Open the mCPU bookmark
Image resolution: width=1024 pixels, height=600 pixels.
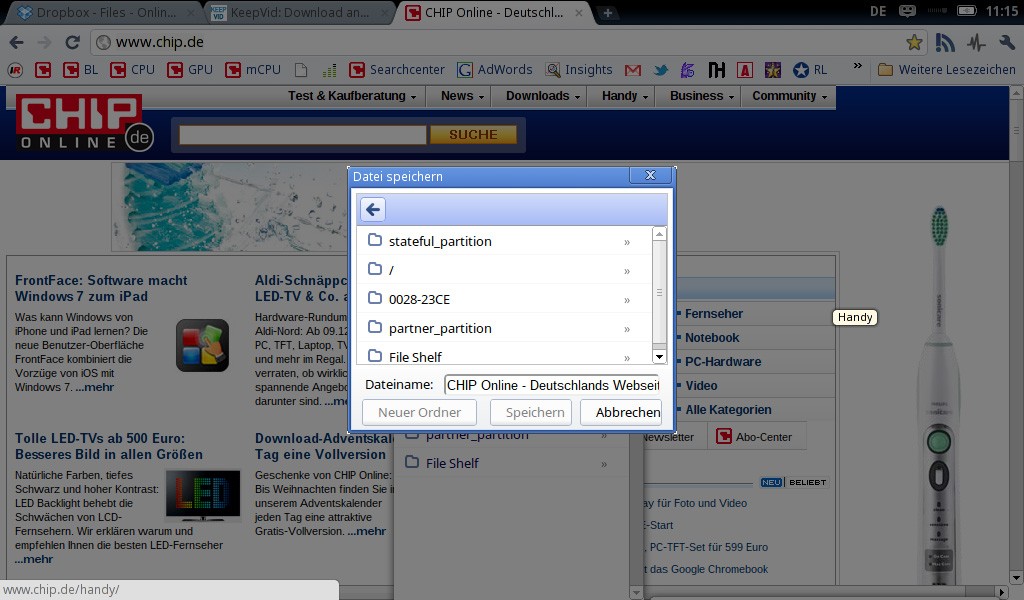coord(253,70)
